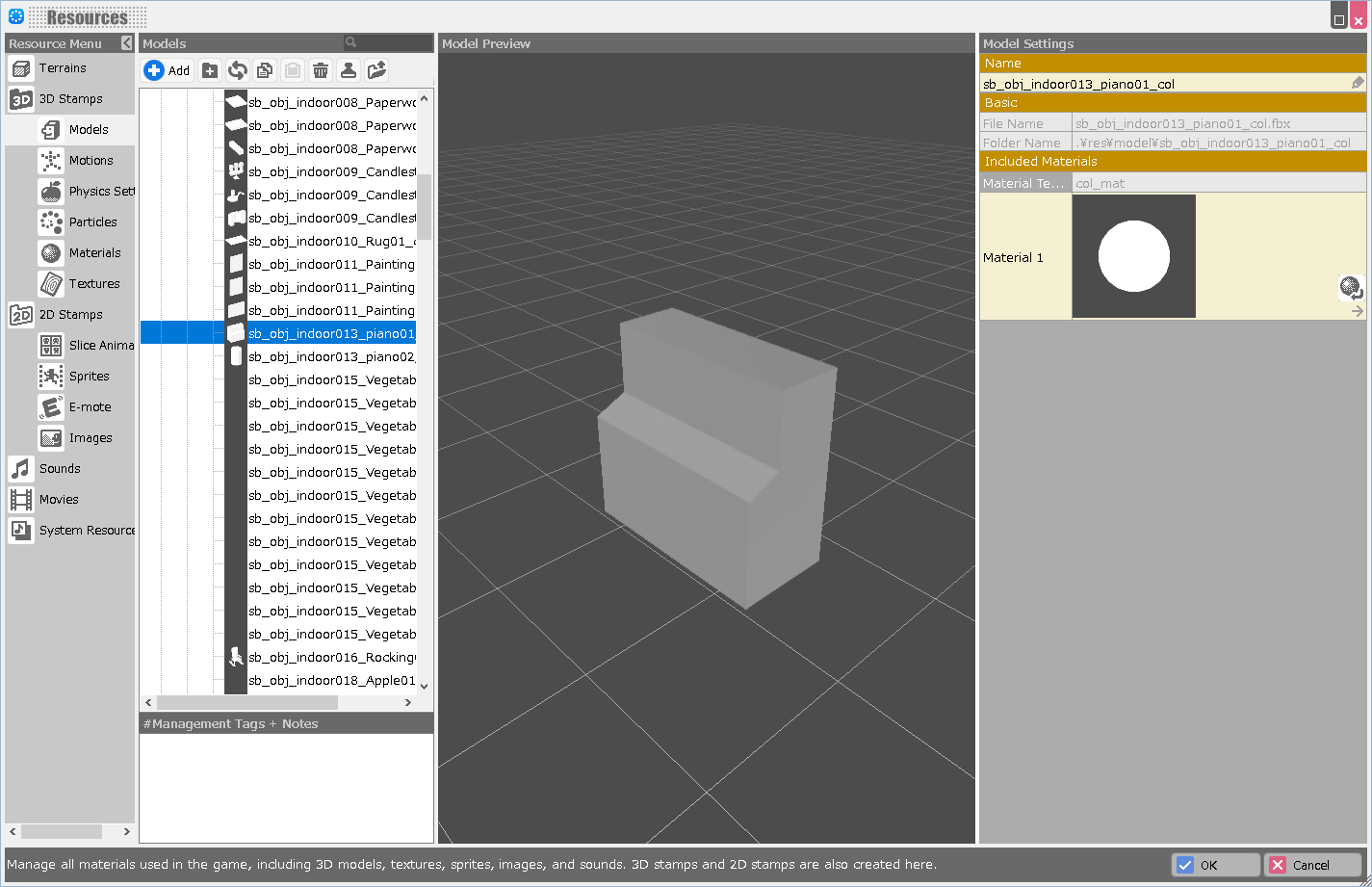Click the Add model button
Image resolution: width=1372 pixels, height=887 pixels.
168,70
